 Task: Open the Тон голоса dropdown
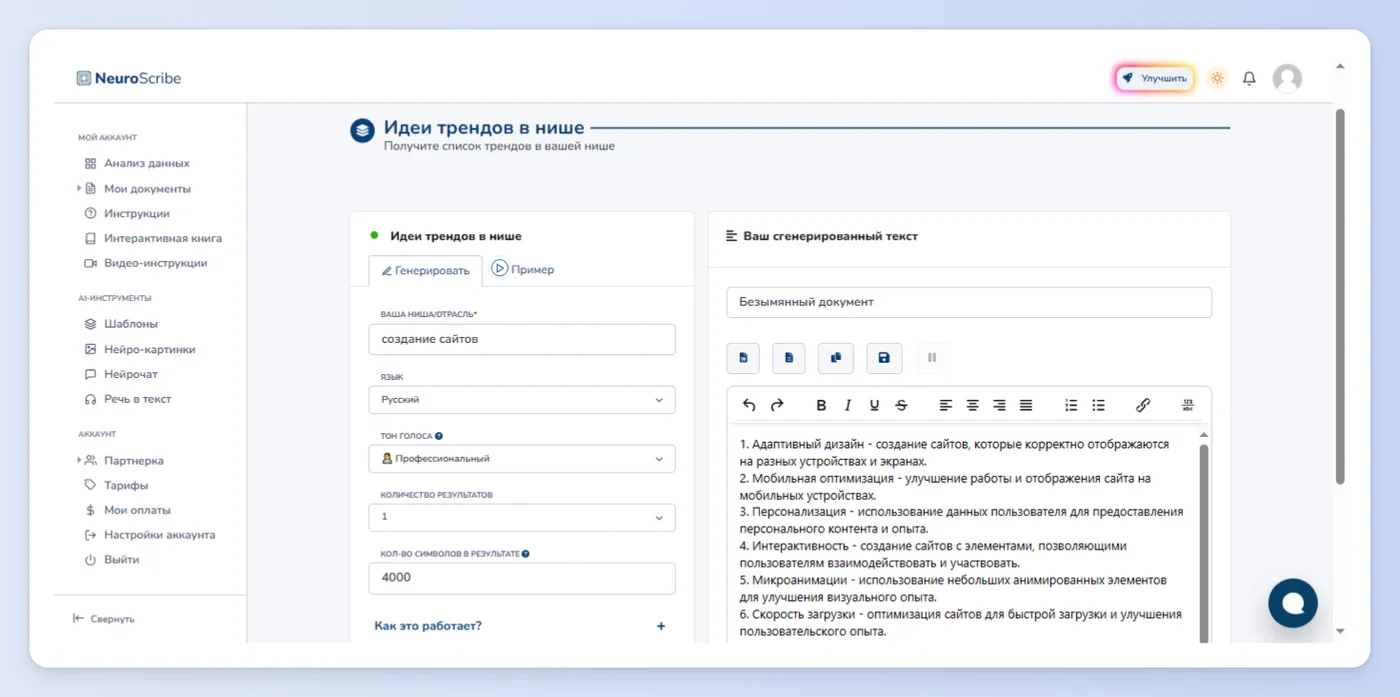tap(522, 458)
